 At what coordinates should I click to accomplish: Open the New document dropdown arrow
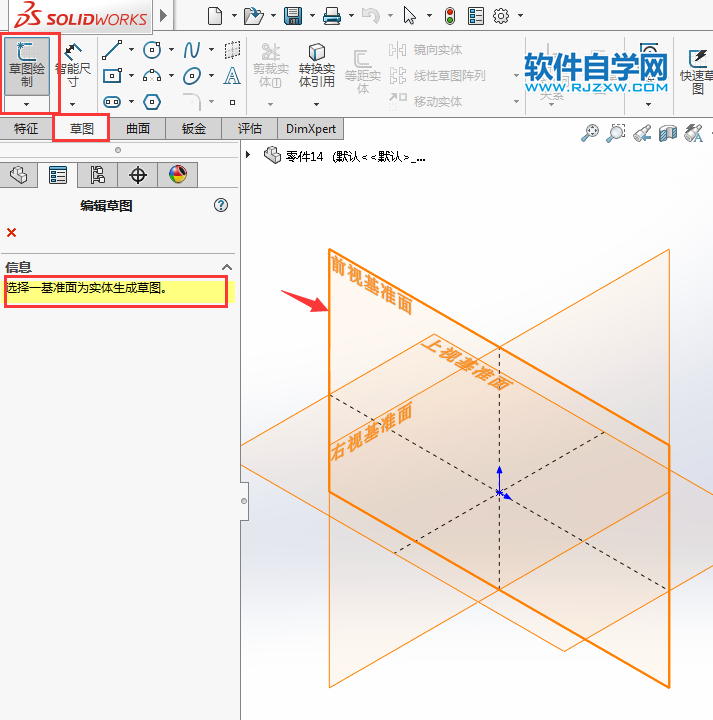[234, 16]
